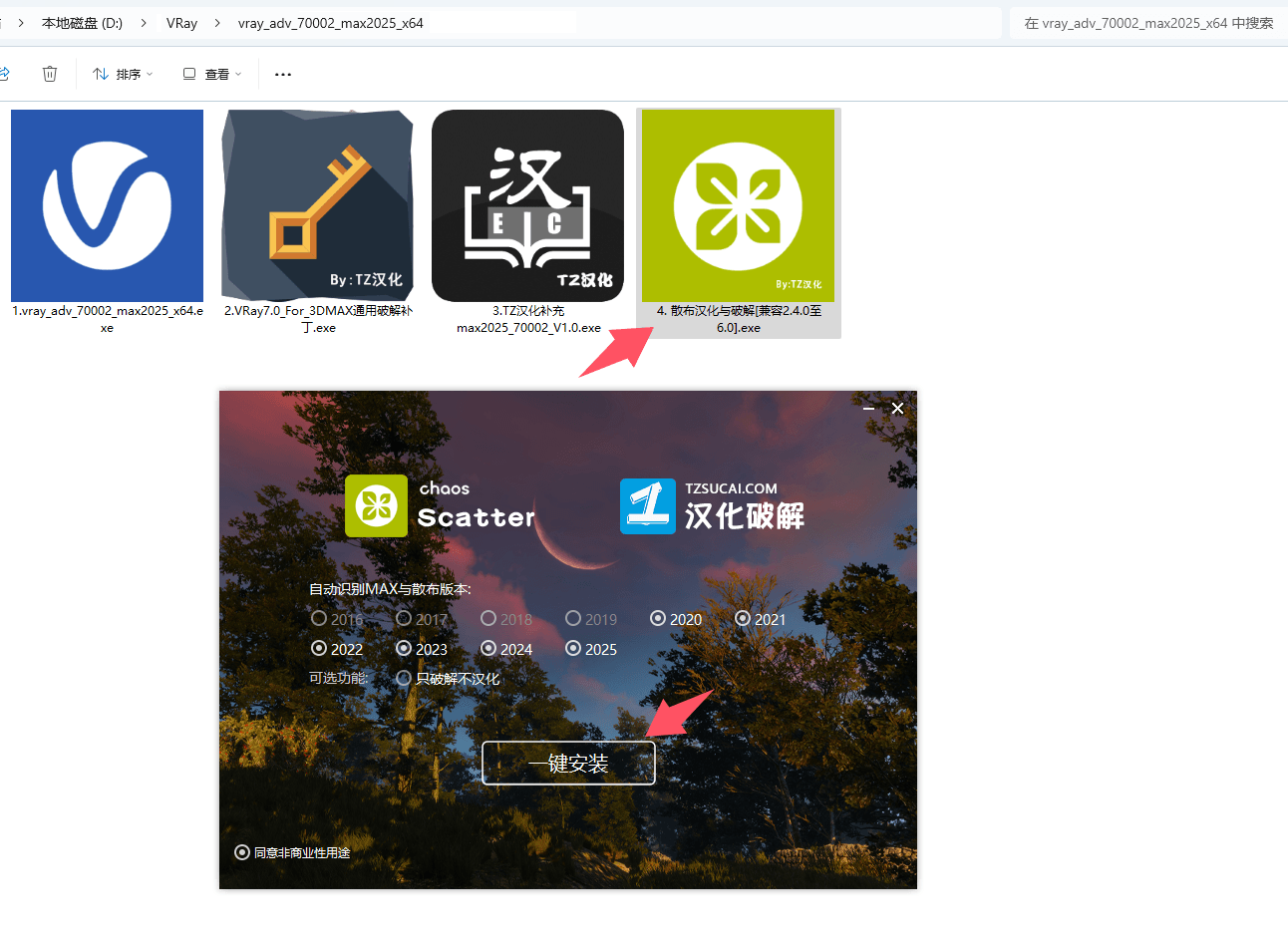This screenshot has width=1288, height=942.
Task: Open the 查看 view dropdown
Action: point(212,74)
